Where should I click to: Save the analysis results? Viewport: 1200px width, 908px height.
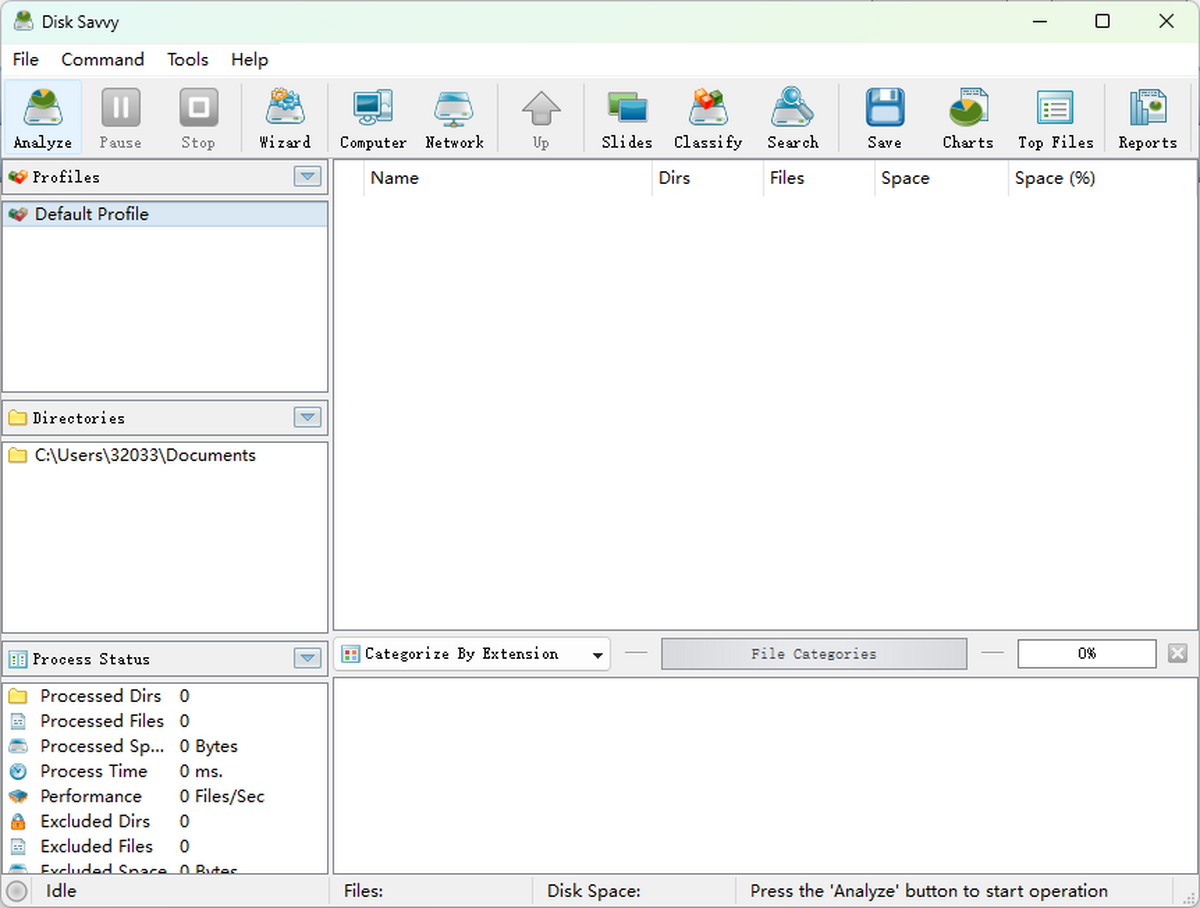pos(884,115)
